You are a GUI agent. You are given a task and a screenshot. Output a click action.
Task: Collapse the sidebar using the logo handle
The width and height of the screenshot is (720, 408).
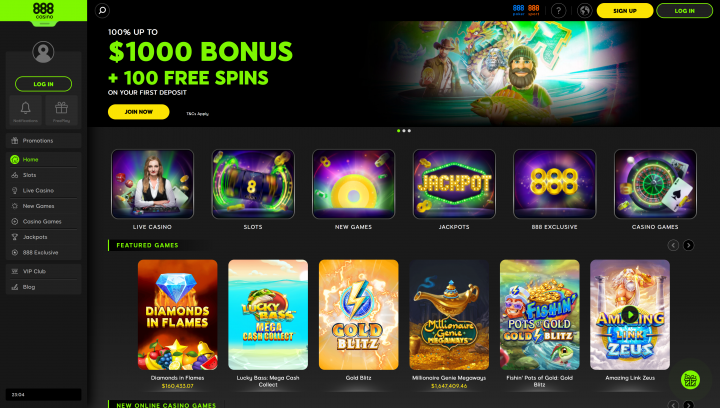[x=44, y=23]
